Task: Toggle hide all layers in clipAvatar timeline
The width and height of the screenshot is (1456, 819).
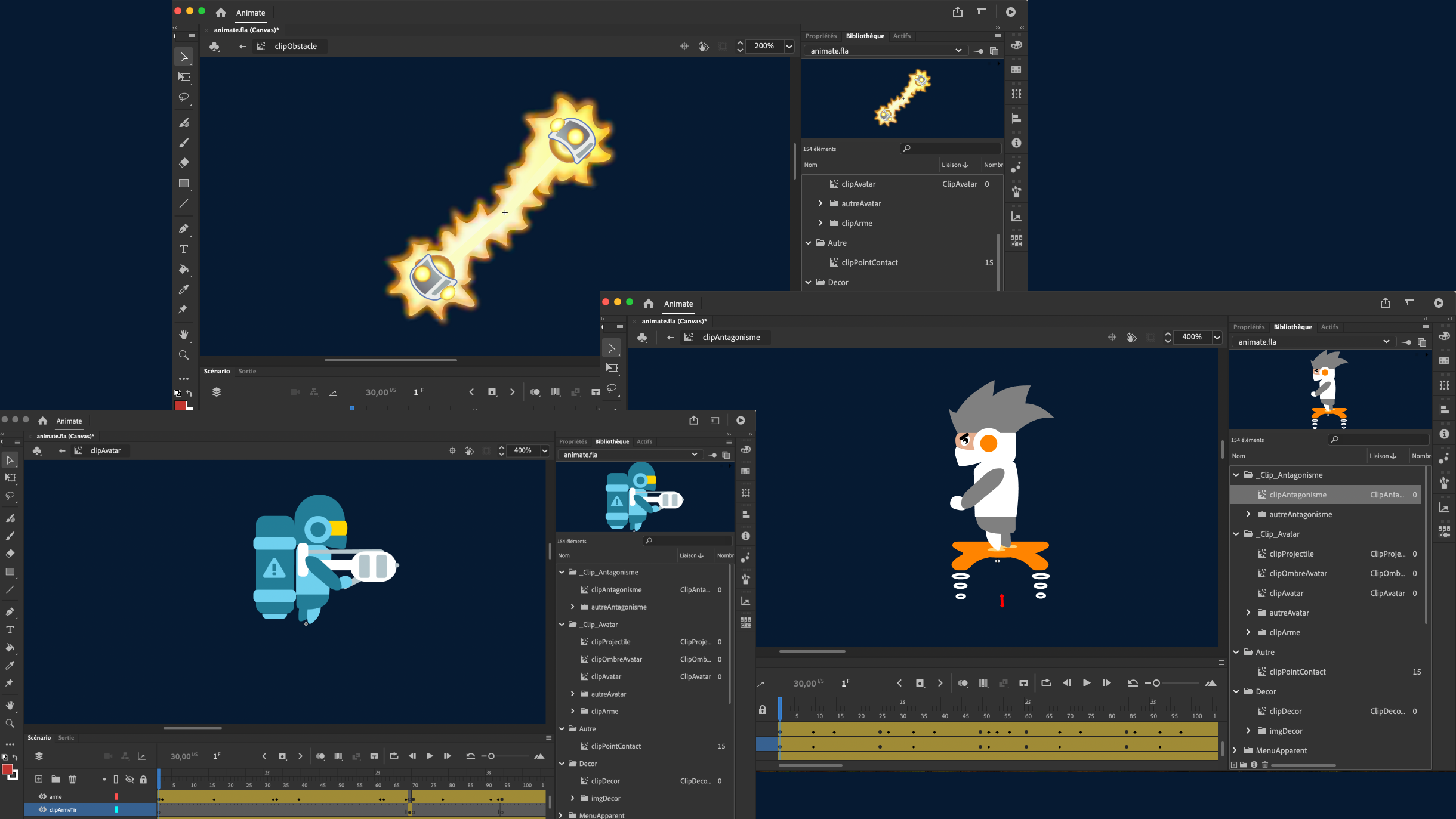Action: click(x=129, y=779)
